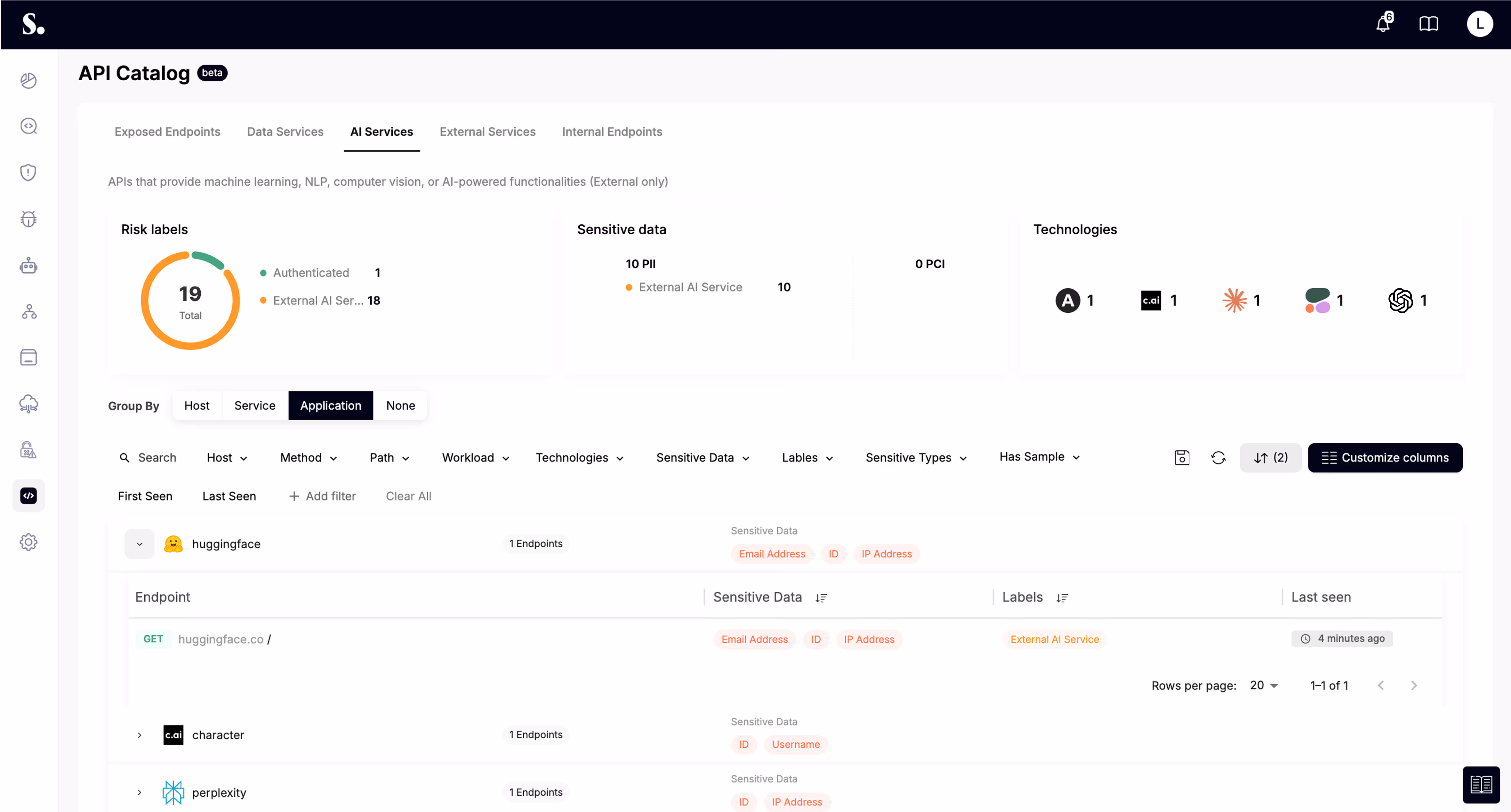
Task: Open the documentation book icon in header
Action: point(1428,24)
